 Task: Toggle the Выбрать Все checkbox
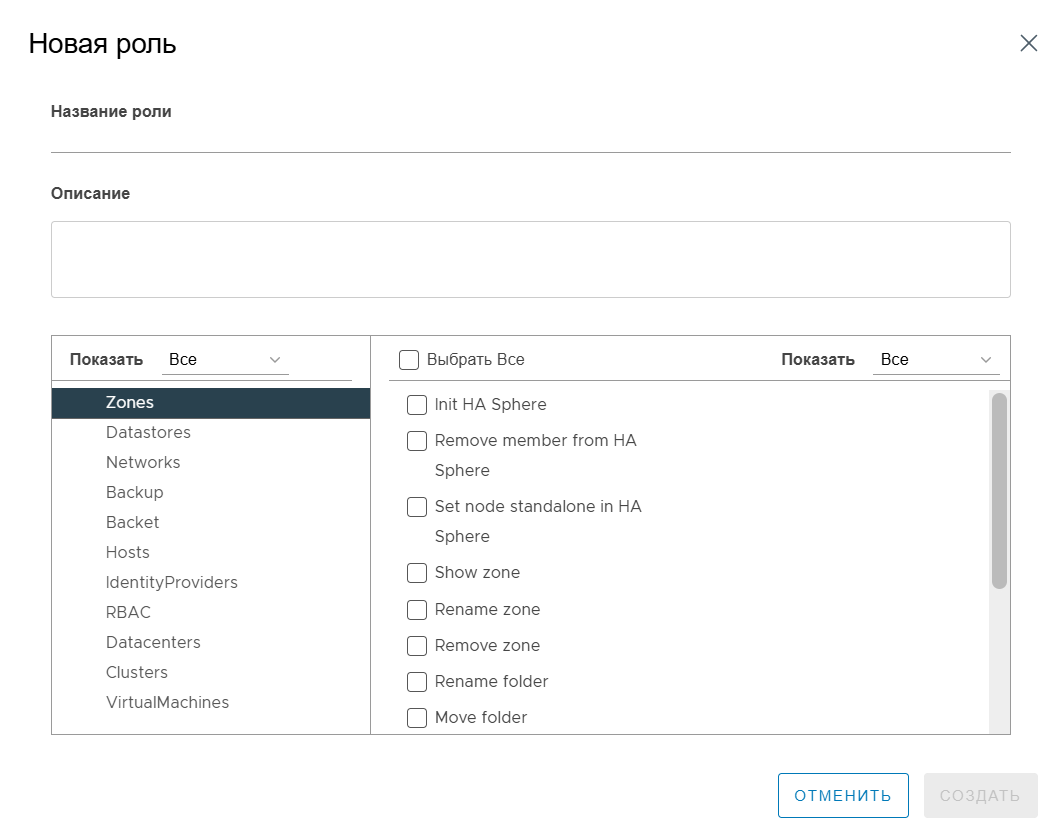coord(409,360)
